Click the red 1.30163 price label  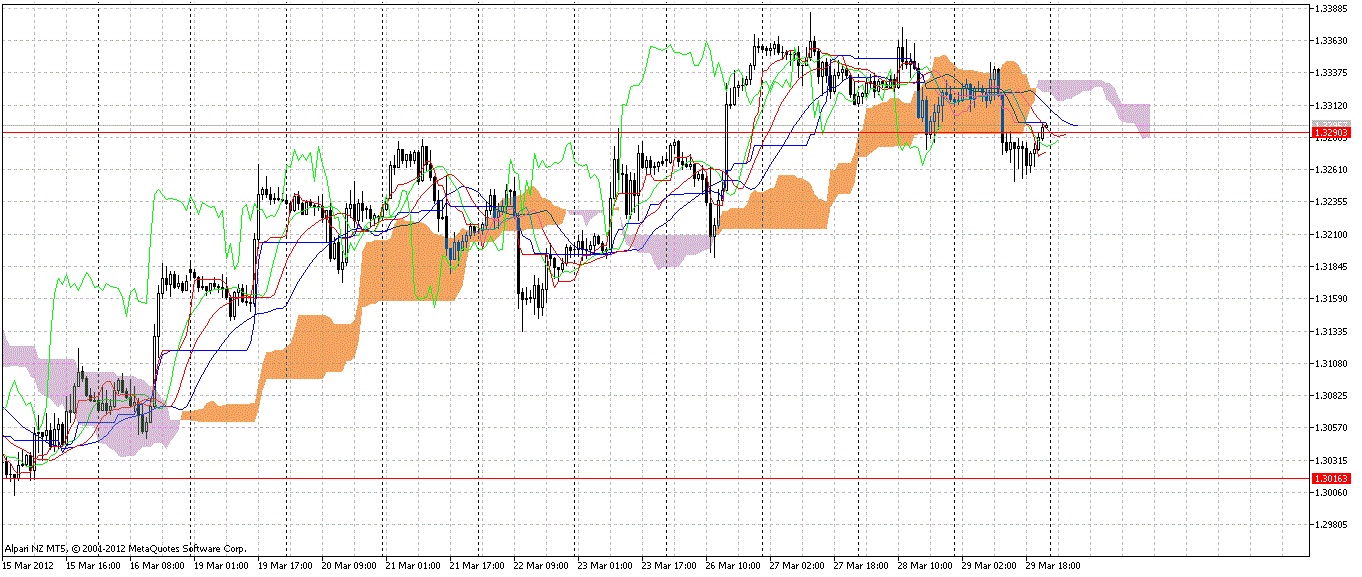(x=1331, y=479)
